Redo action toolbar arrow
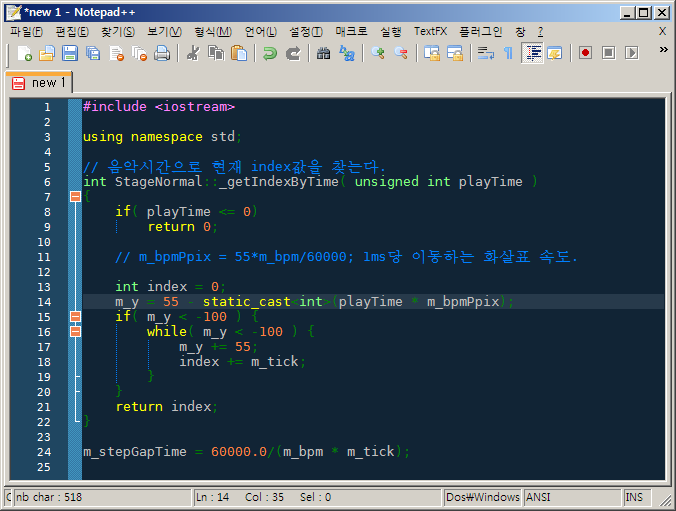Screen dimensions: 676x511 pyautogui.click(x=293, y=53)
